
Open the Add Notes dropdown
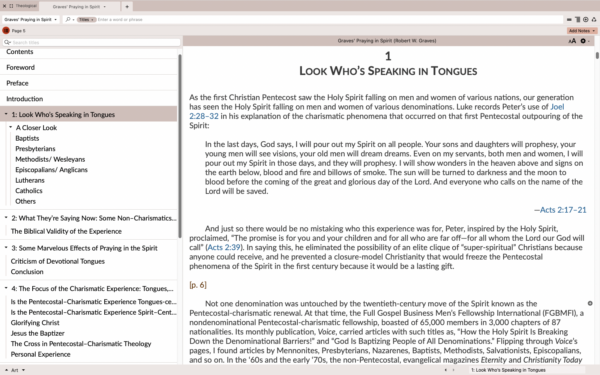pos(594,31)
